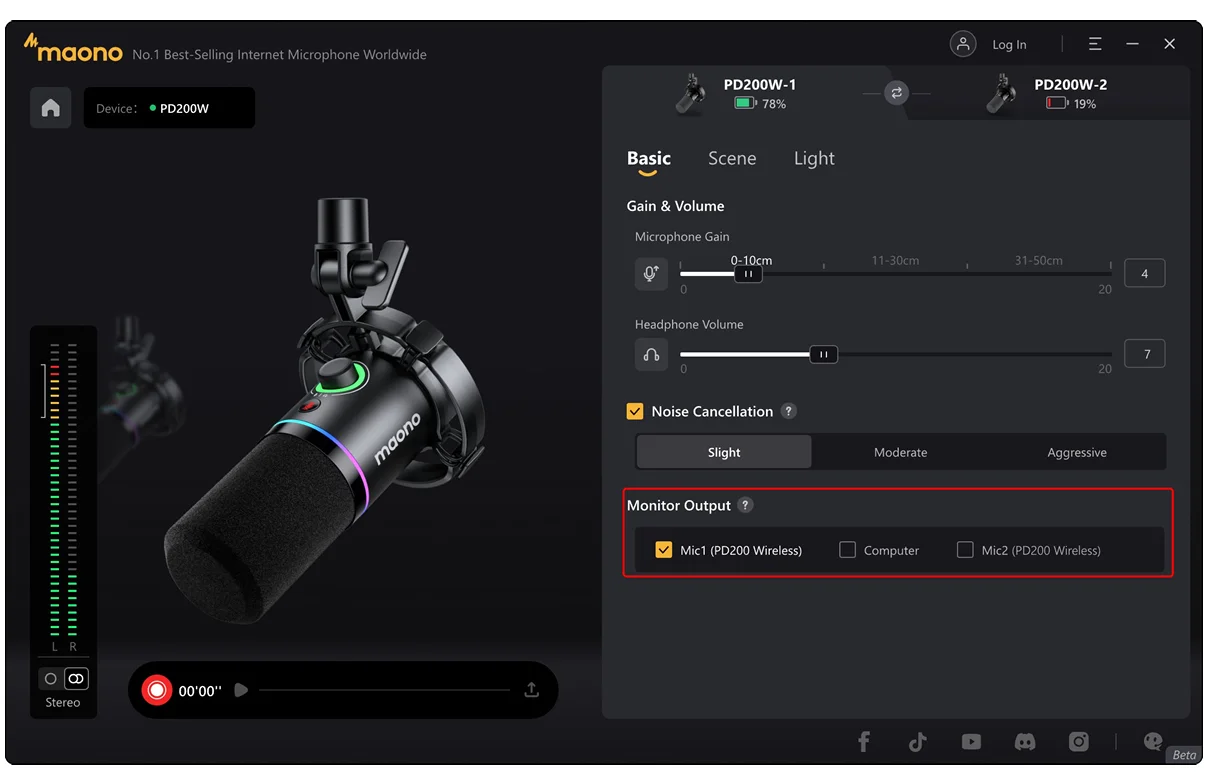Open the Discord social icon

(x=1025, y=741)
